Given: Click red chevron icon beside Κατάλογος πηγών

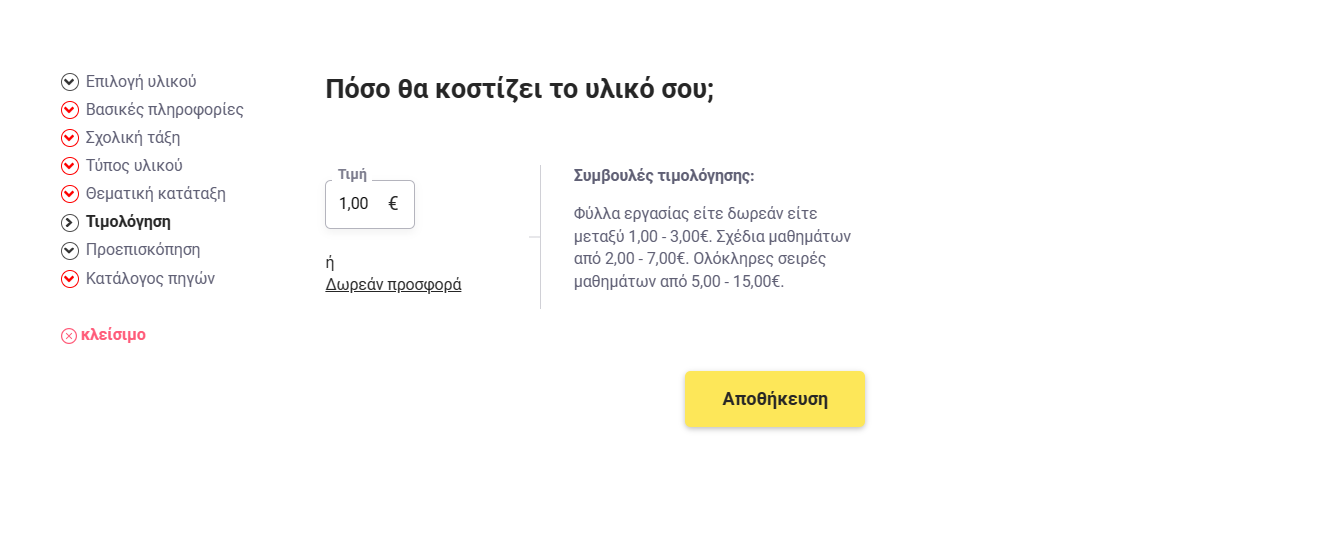Looking at the screenshot, I should coord(70,279).
